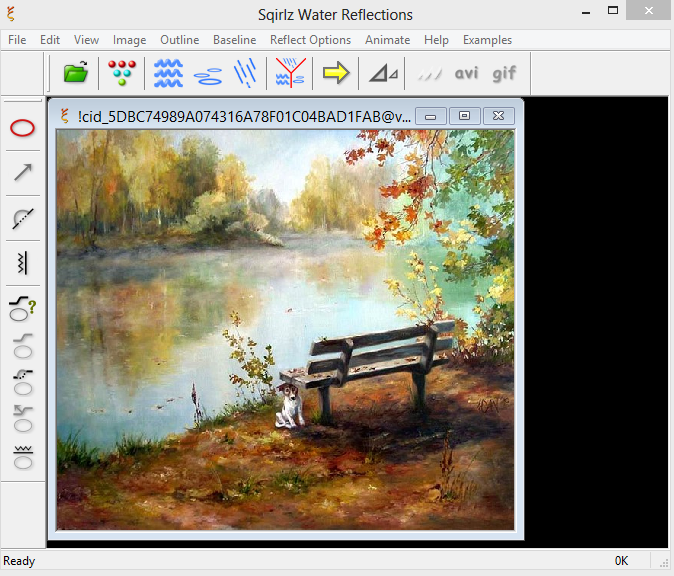674x576 pixels.
Task: Minimize the image document window
Action: (x=431, y=116)
